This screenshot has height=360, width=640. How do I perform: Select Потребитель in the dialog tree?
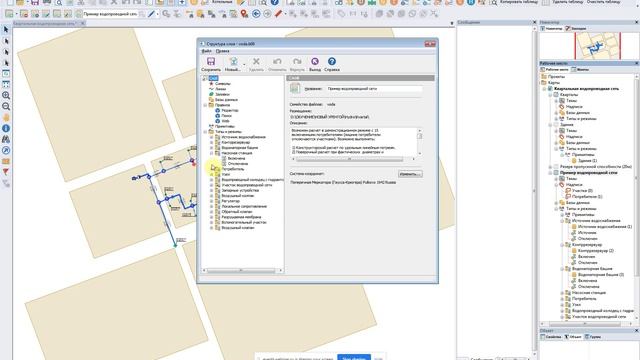click(233, 169)
